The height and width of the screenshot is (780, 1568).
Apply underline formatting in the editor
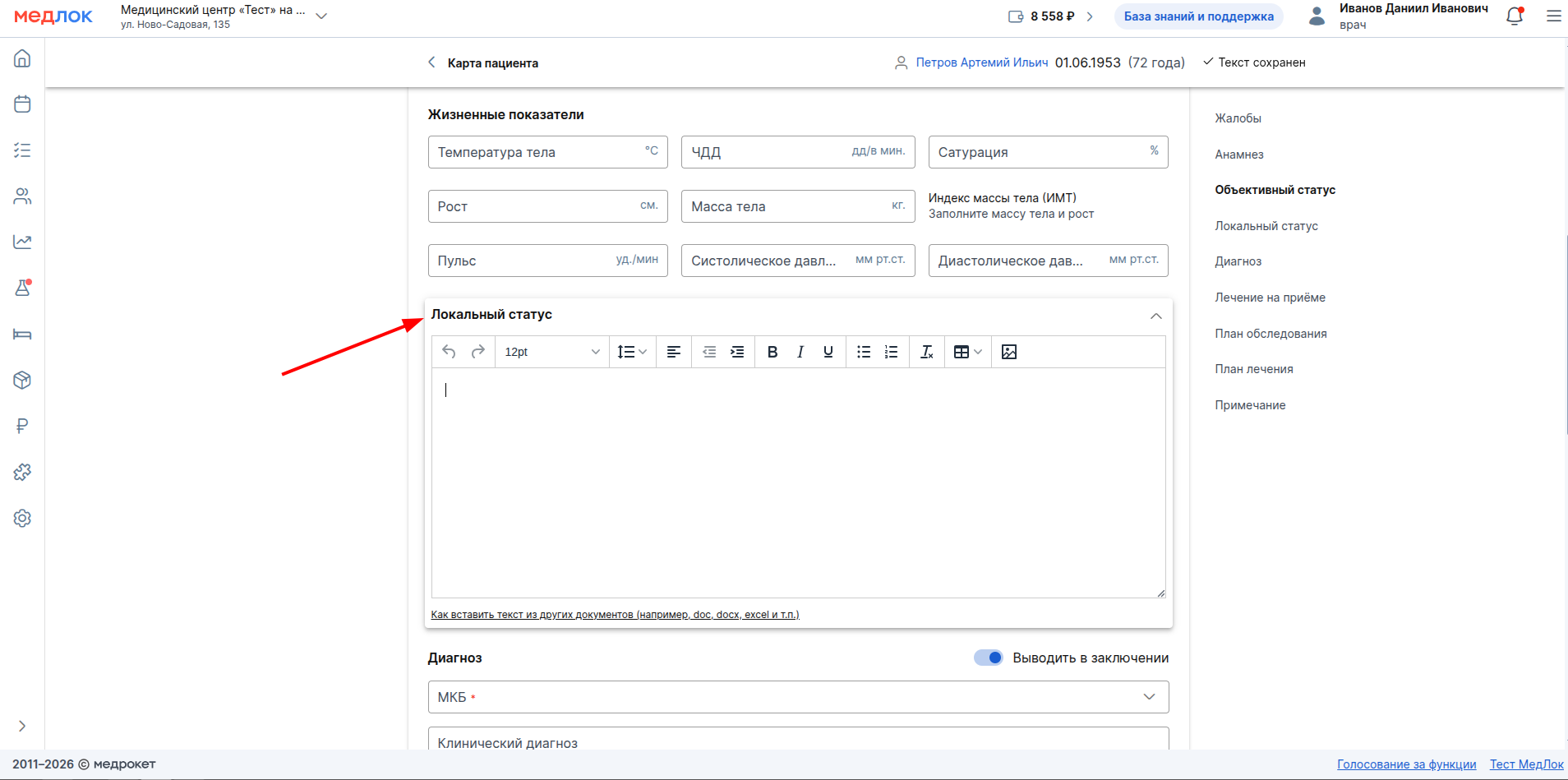click(x=828, y=352)
